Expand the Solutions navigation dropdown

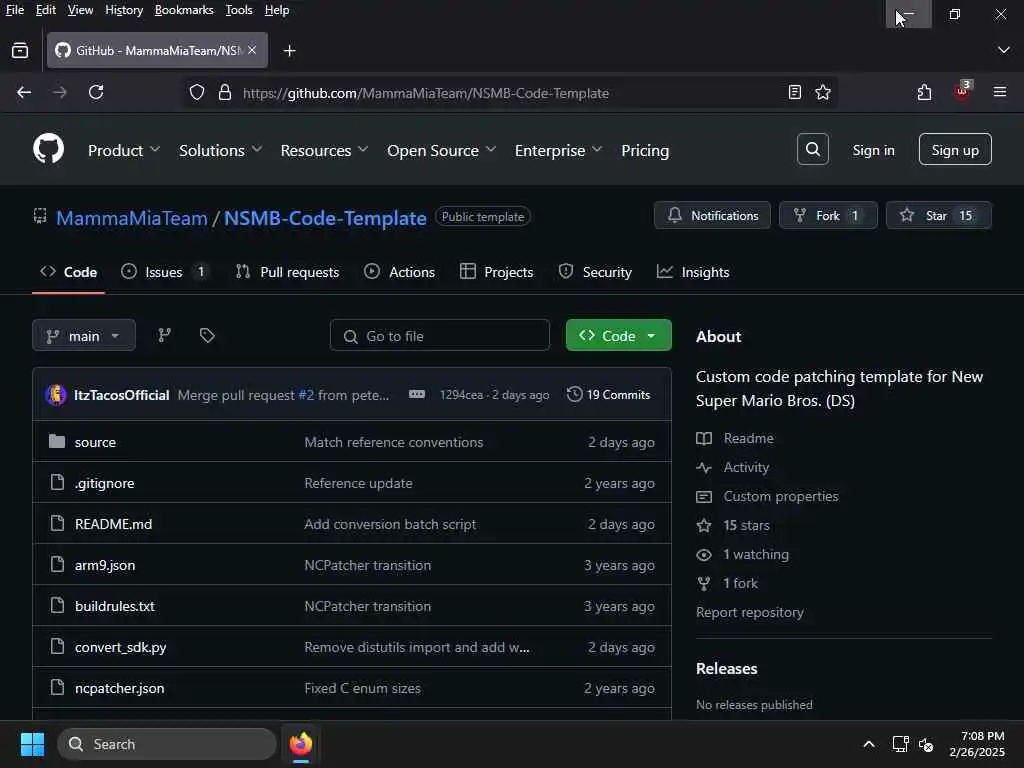coord(220,150)
